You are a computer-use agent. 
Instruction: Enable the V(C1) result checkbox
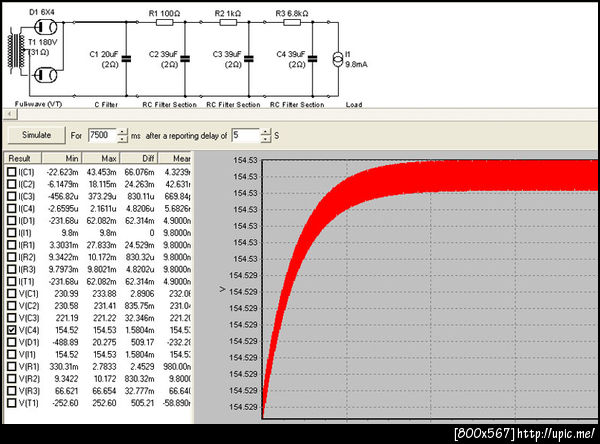coord(12,294)
